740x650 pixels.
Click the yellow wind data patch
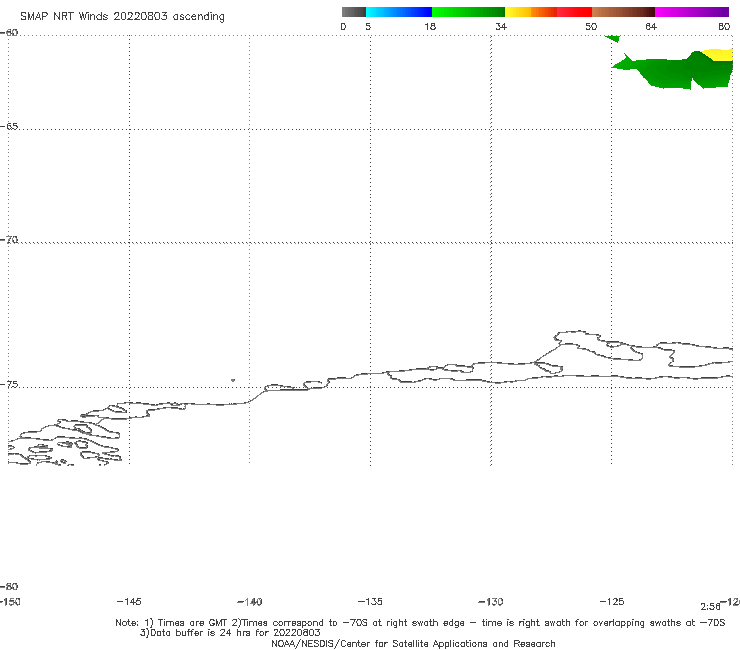(720, 54)
